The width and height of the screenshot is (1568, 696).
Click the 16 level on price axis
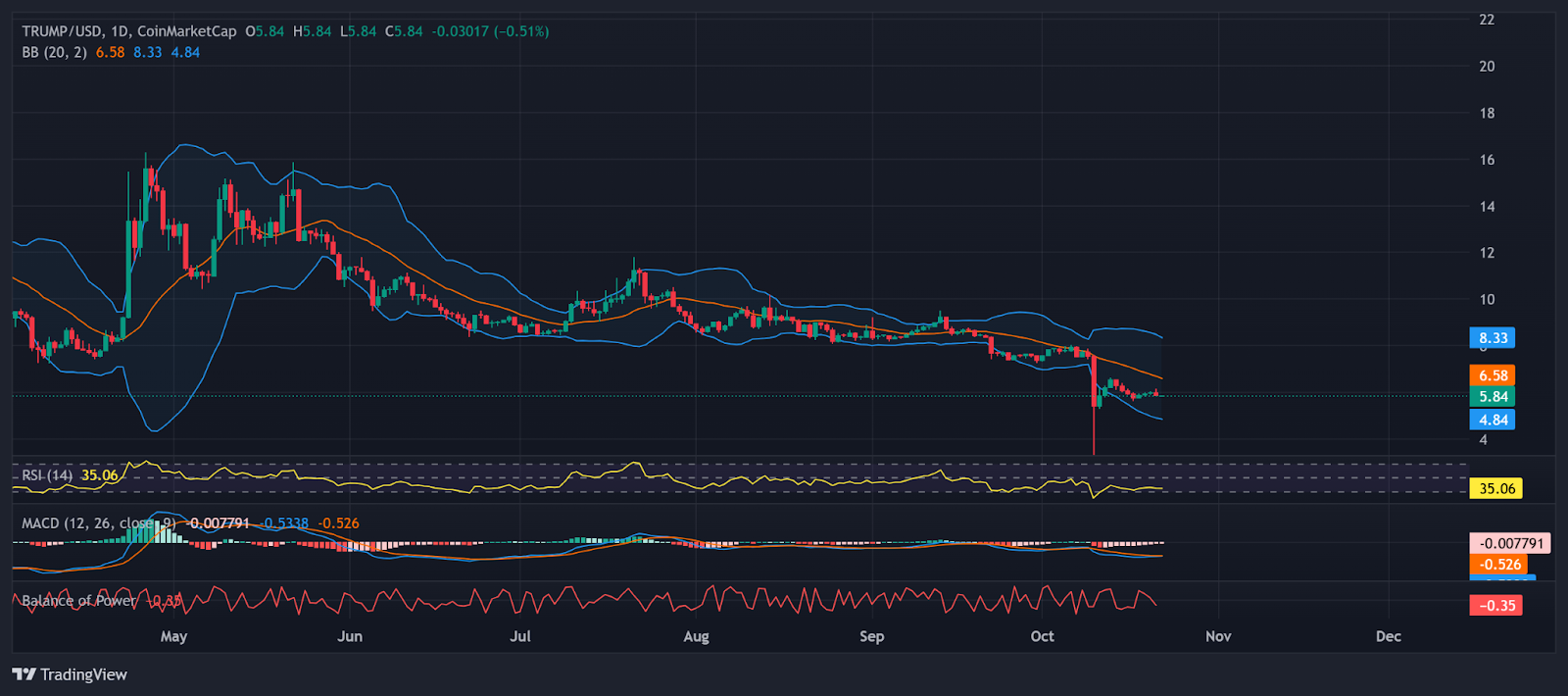pyautogui.click(x=1487, y=160)
